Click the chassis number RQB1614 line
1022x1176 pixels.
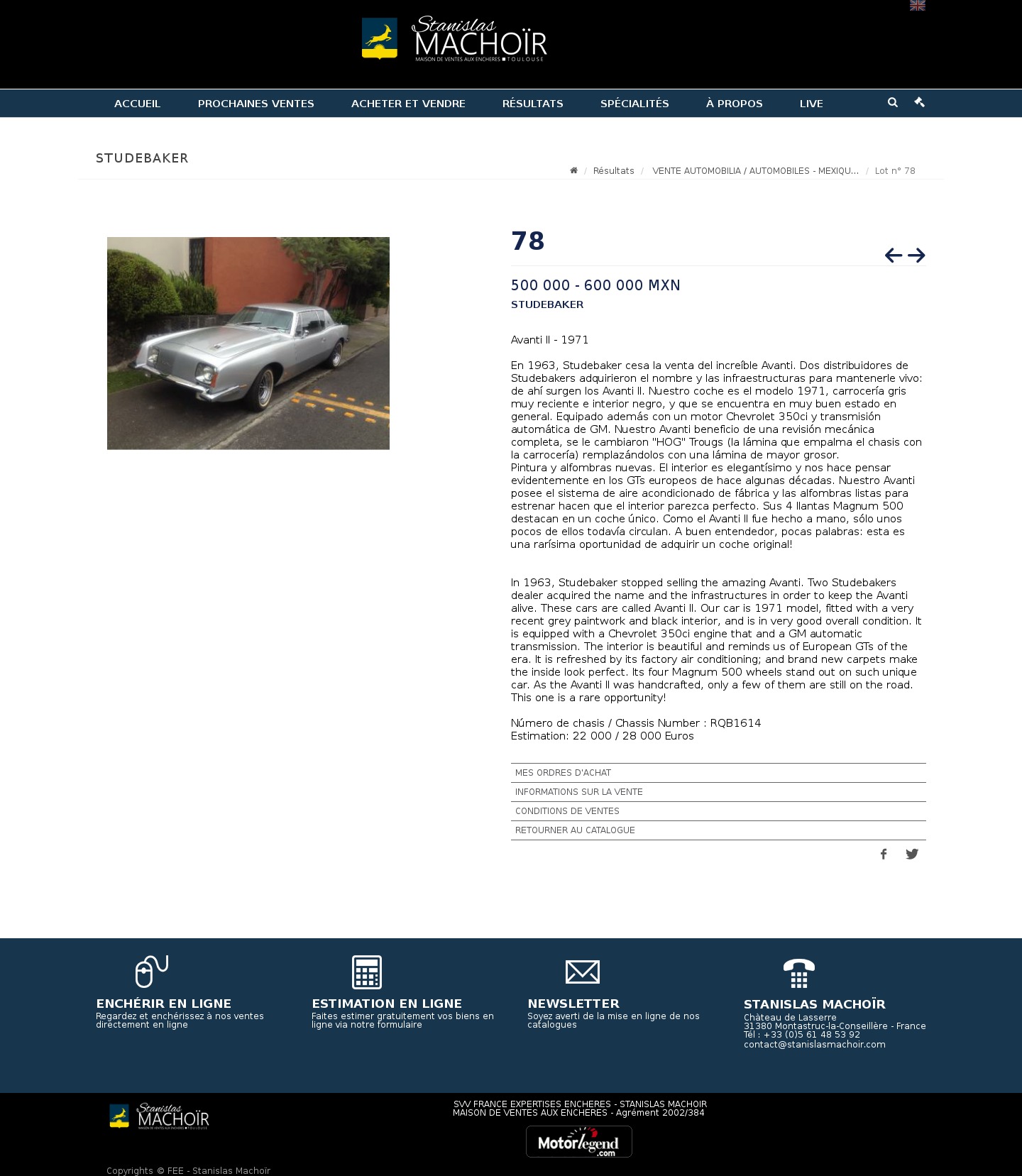point(636,723)
